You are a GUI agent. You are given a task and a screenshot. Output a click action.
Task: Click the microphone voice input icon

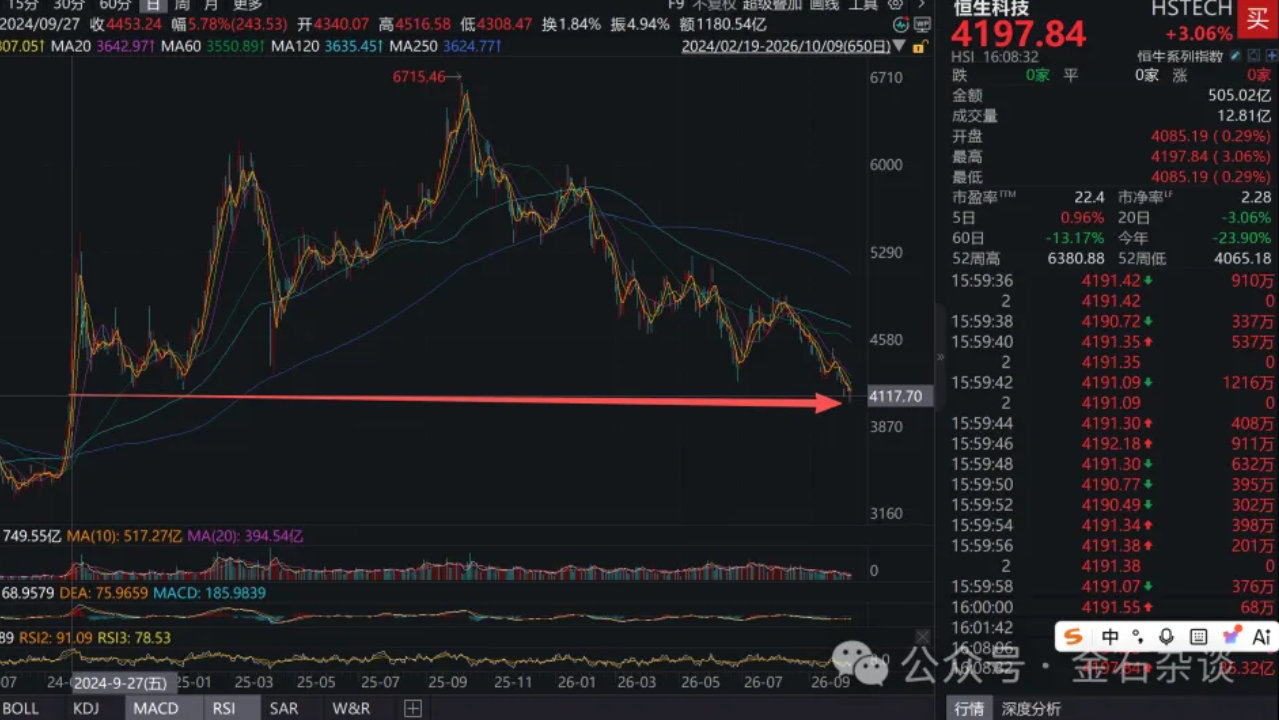(1166, 636)
